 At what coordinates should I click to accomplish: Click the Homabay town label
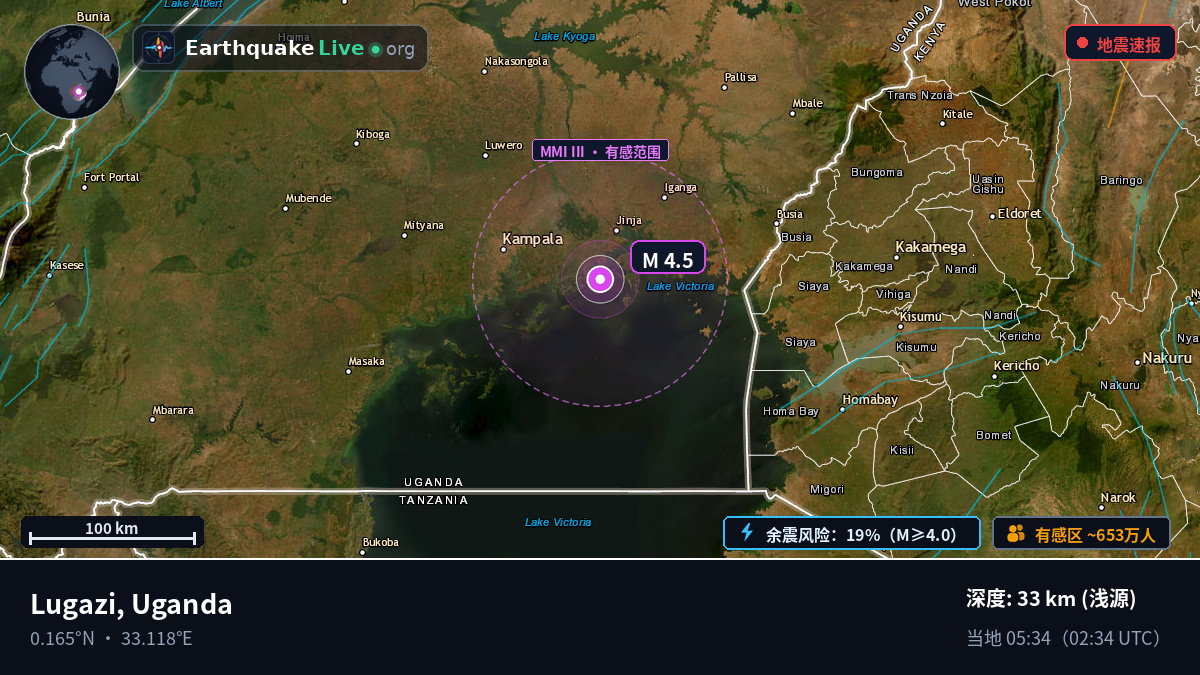click(870, 399)
